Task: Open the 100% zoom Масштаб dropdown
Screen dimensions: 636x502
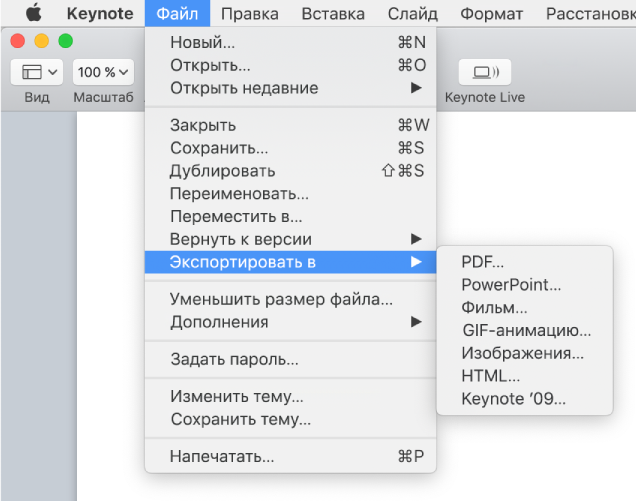Action: click(104, 72)
